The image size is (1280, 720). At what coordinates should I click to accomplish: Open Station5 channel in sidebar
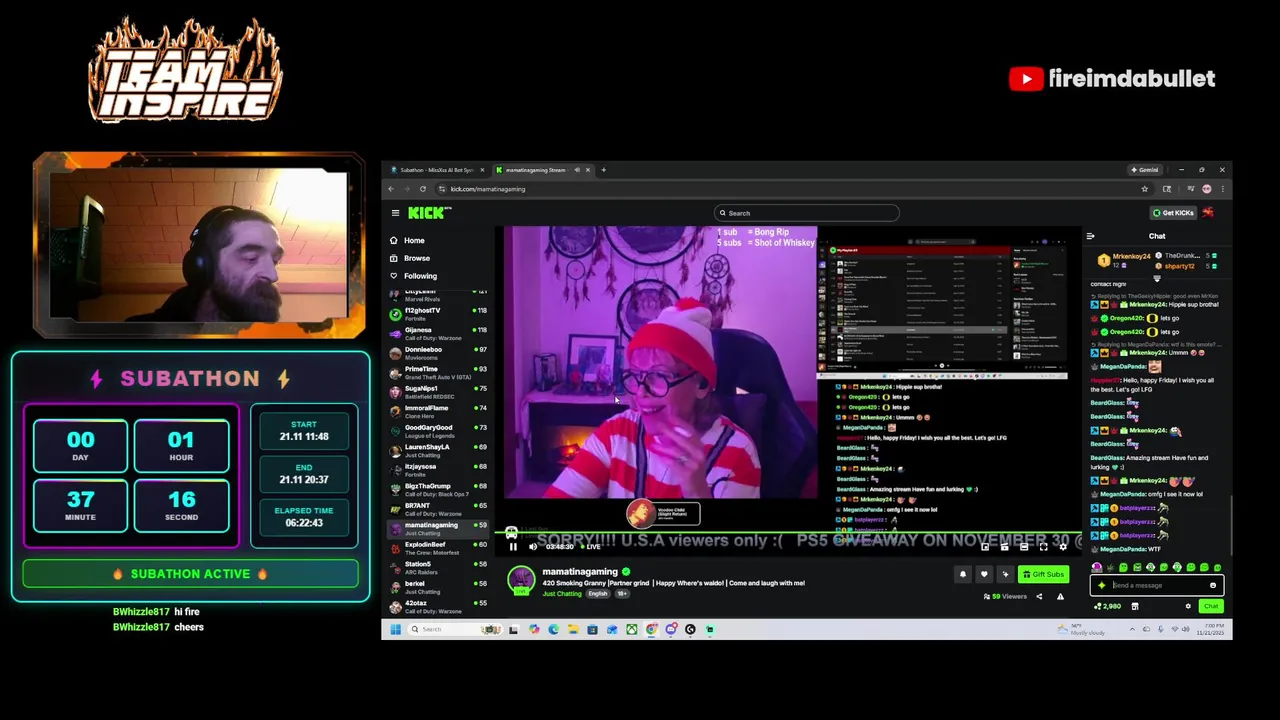click(438, 567)
